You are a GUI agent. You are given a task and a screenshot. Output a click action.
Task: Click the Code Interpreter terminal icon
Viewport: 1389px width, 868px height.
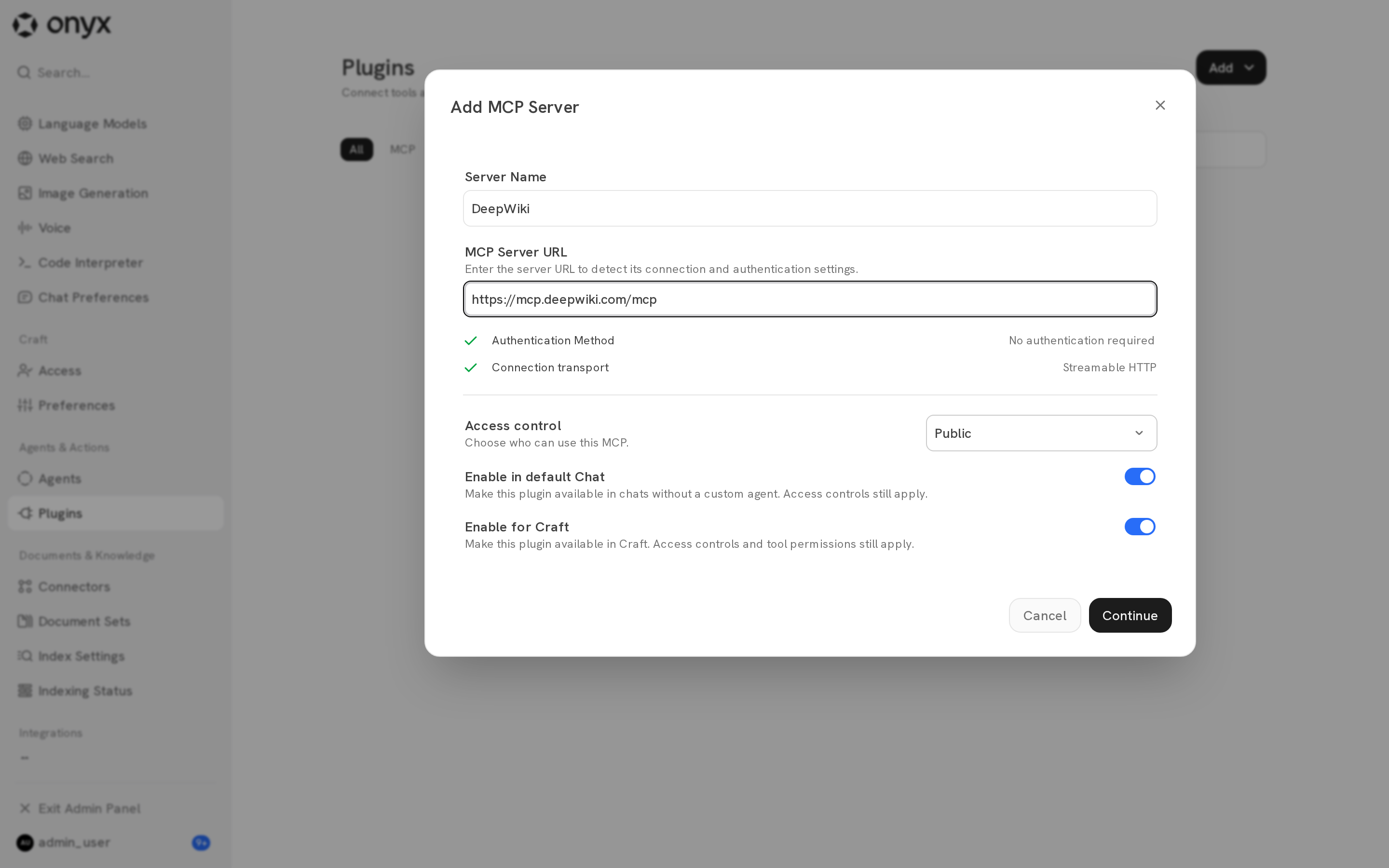coord(25,262)
